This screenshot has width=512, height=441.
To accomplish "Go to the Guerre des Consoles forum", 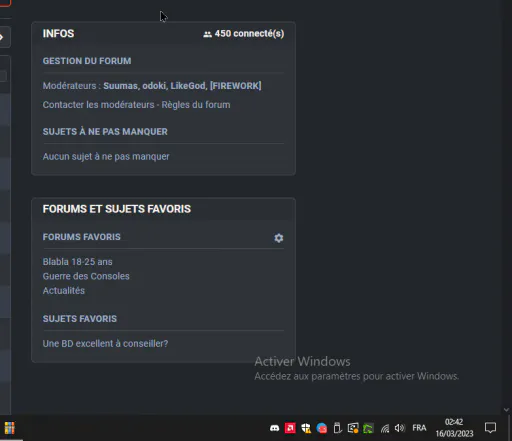I will 86,276.
